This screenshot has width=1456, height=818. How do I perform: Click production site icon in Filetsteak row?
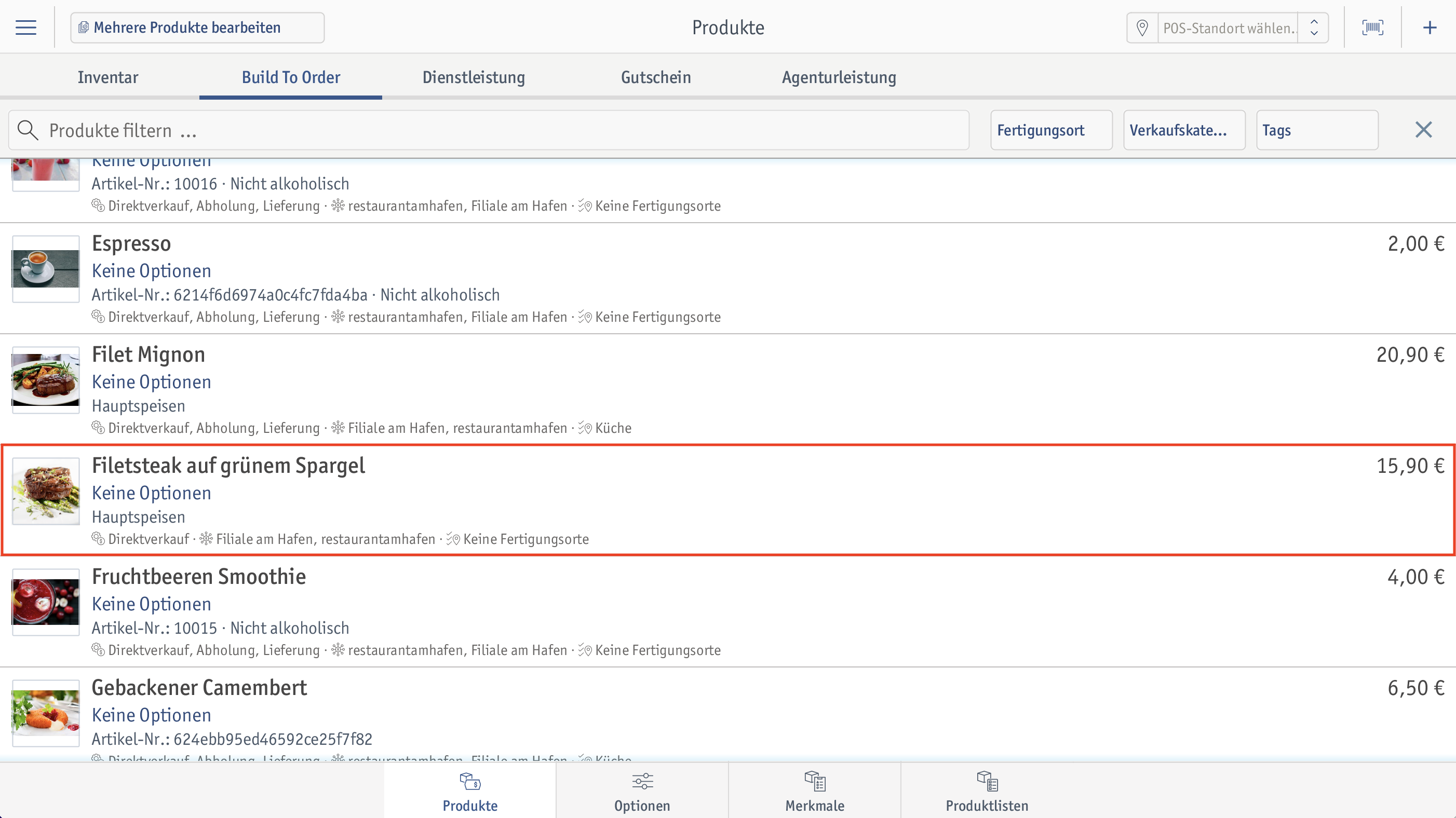453,539
